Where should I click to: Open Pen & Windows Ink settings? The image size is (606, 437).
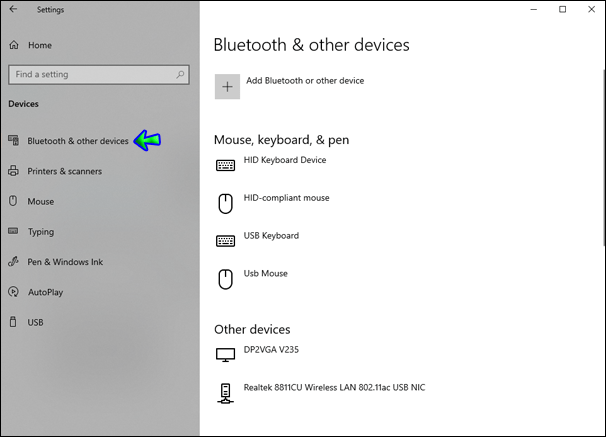coord(65,262)
